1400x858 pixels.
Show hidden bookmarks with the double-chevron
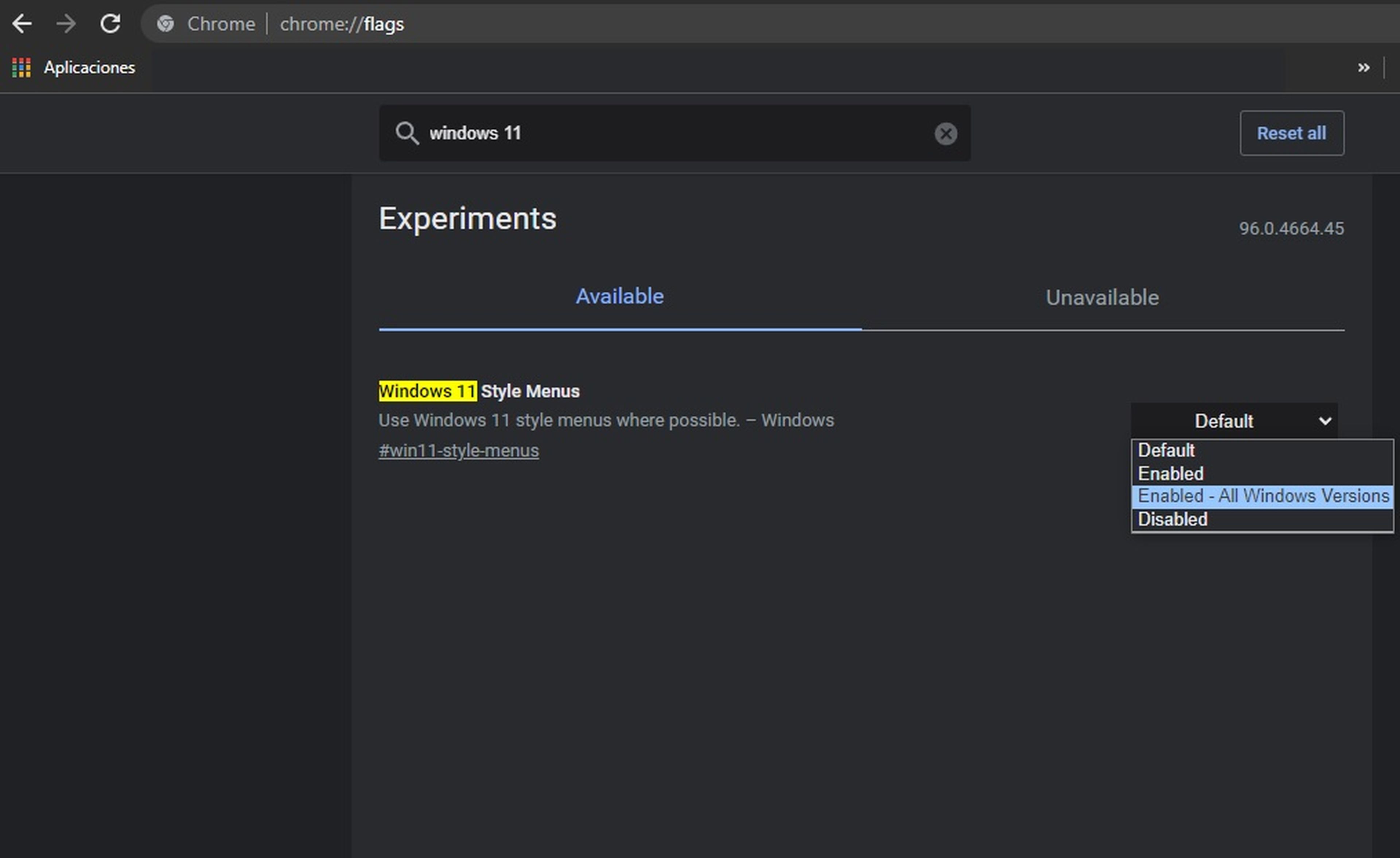point(1363,67)
